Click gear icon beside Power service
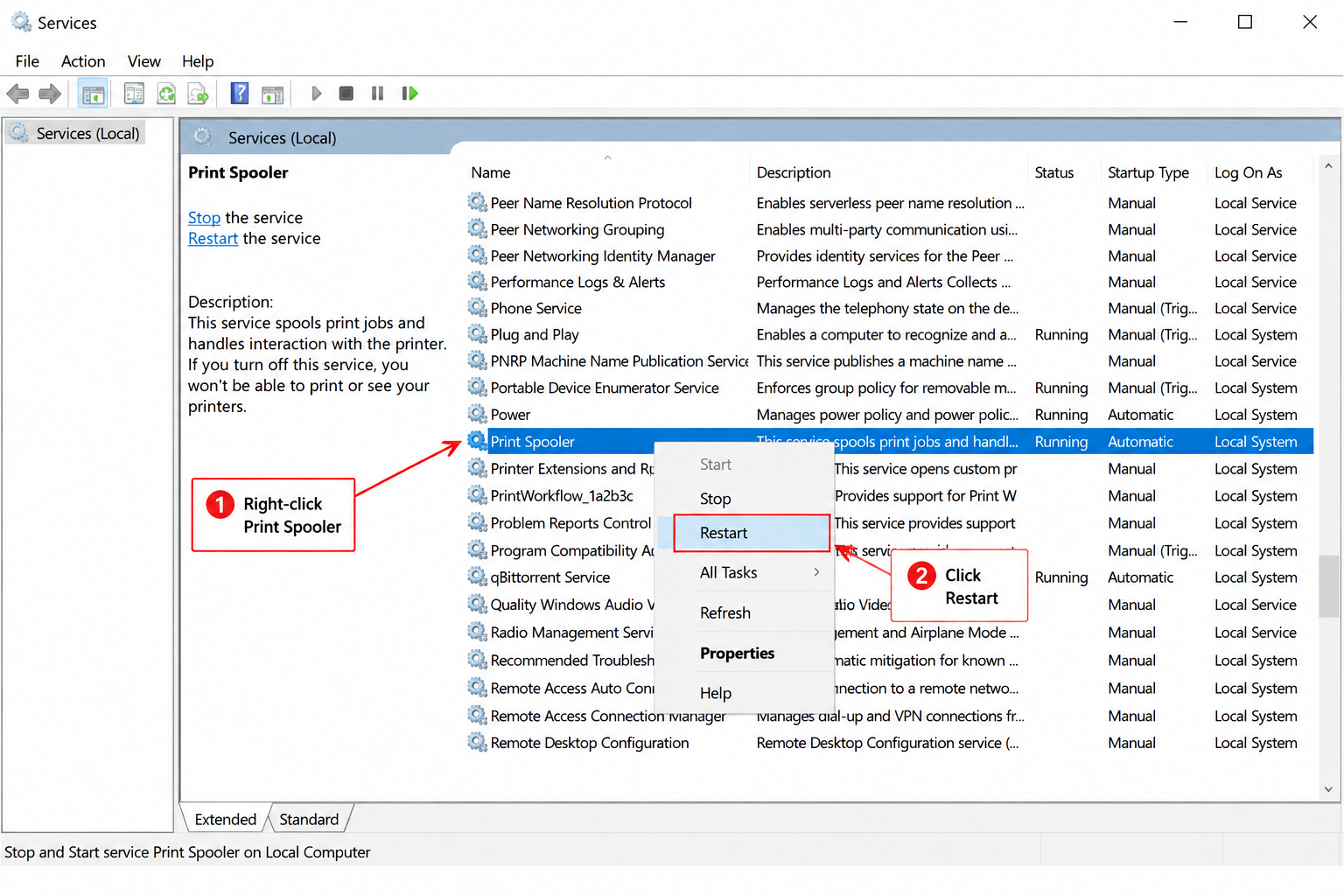 [477, 413]
